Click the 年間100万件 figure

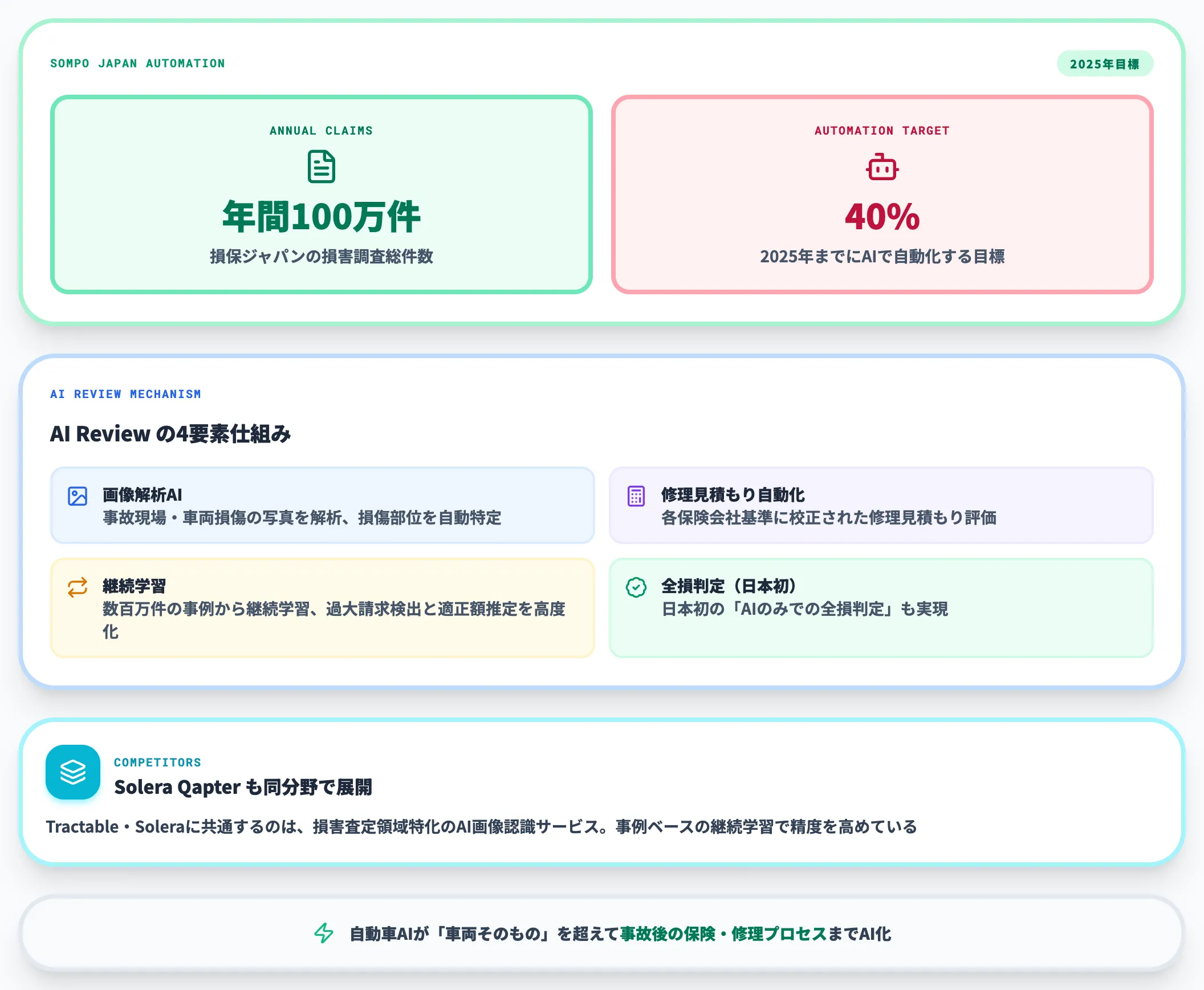point(322,217)
